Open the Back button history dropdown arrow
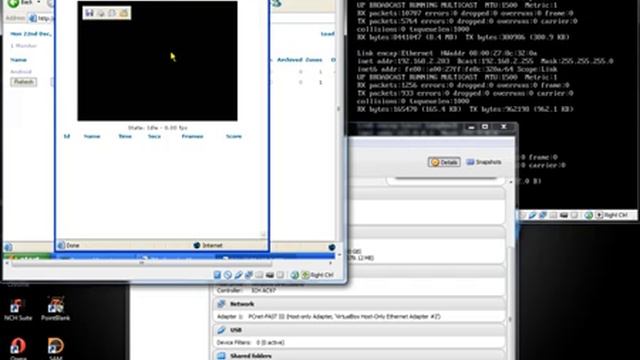This screenshot has width=640, height=360. coord(39,3)
